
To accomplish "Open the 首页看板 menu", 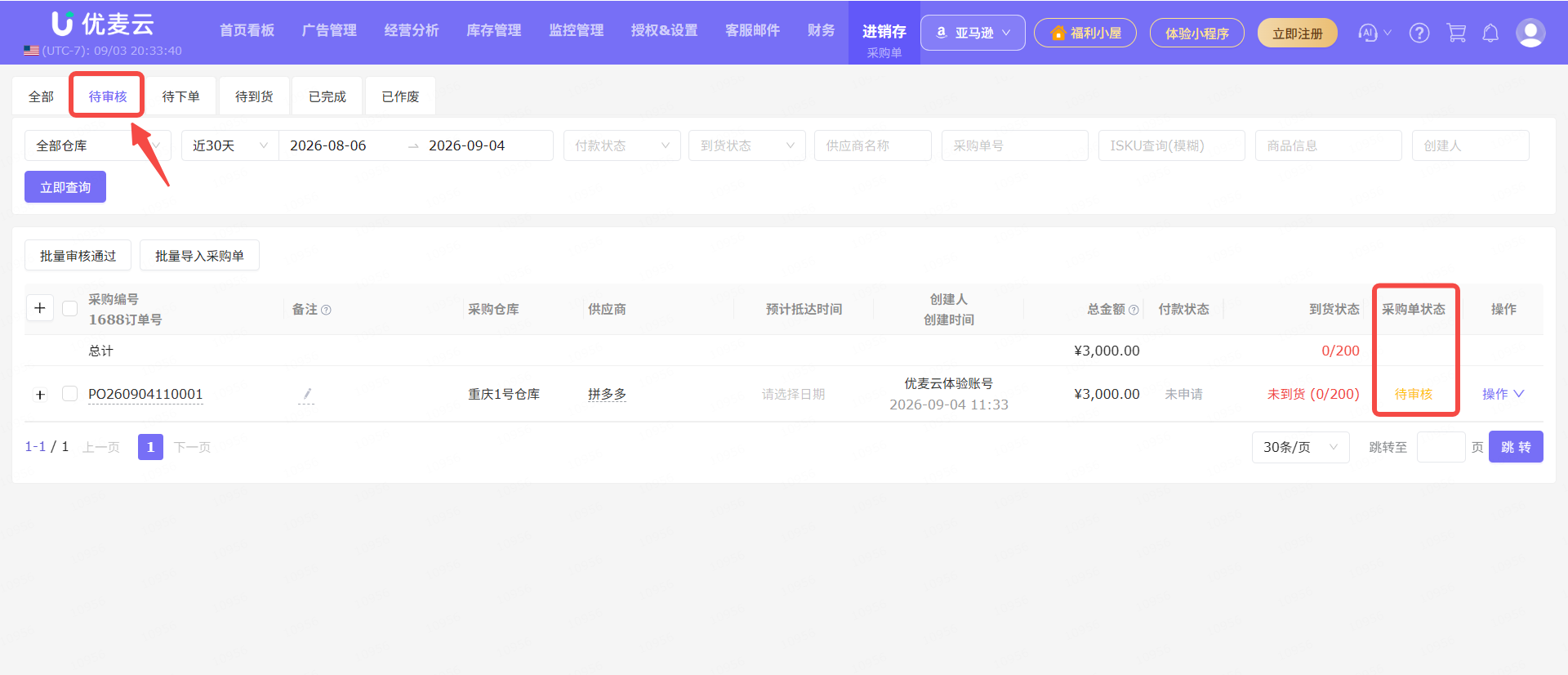I will 247,30.
